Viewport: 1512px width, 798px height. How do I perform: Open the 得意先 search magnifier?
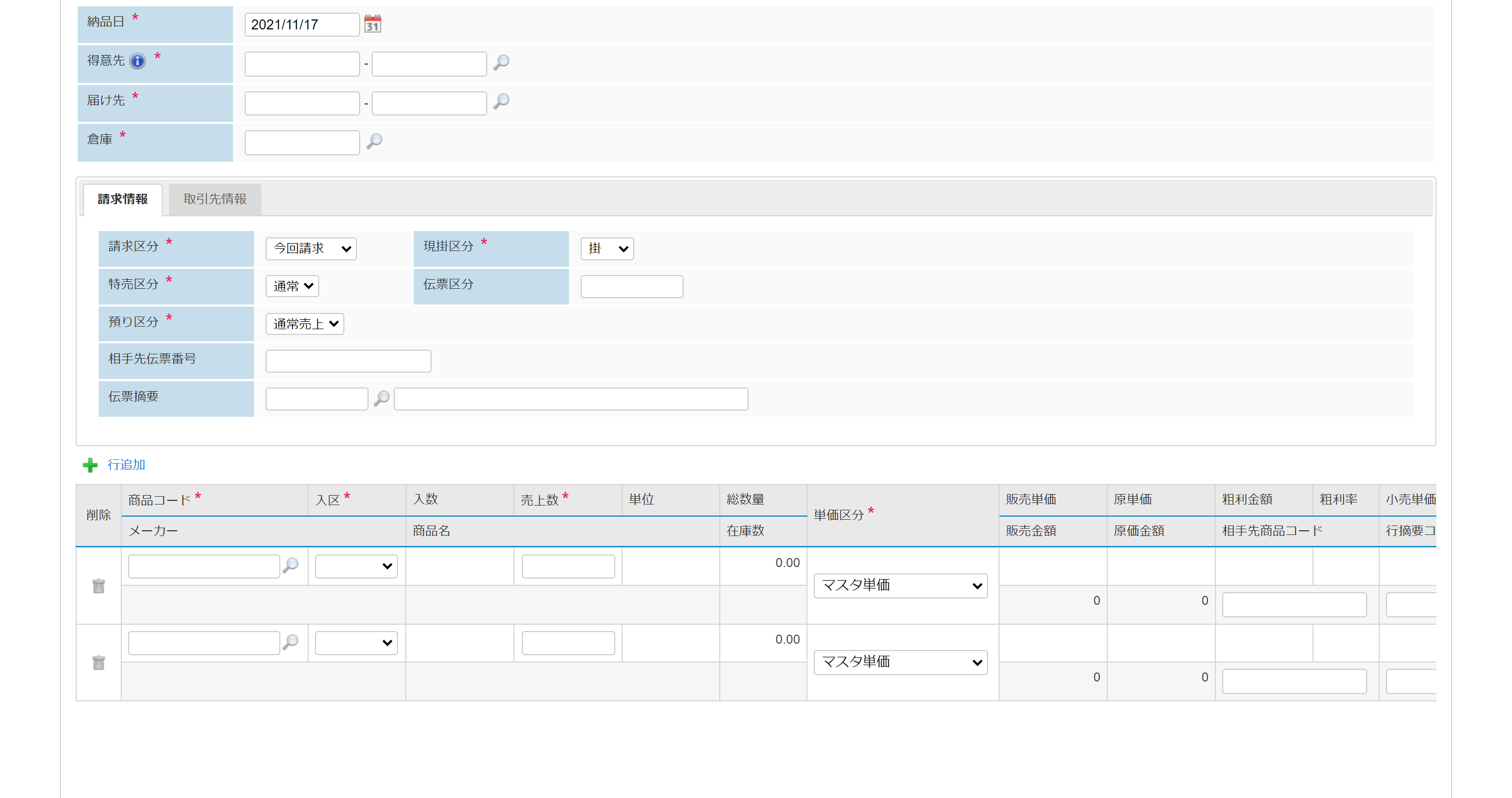click(501, 63)
